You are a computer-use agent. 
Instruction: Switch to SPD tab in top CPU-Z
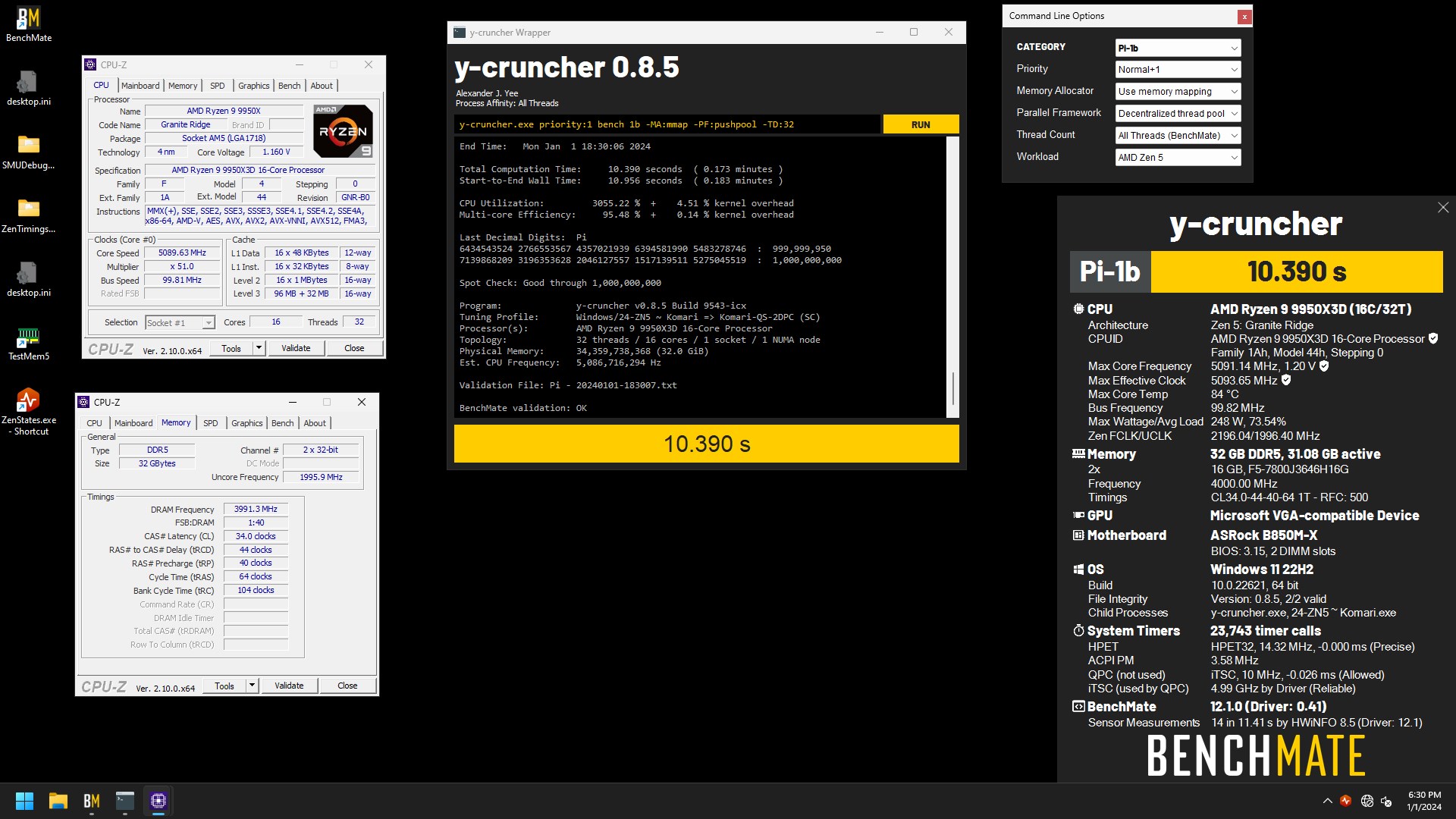pyautogui.click(x=218, y=86)
